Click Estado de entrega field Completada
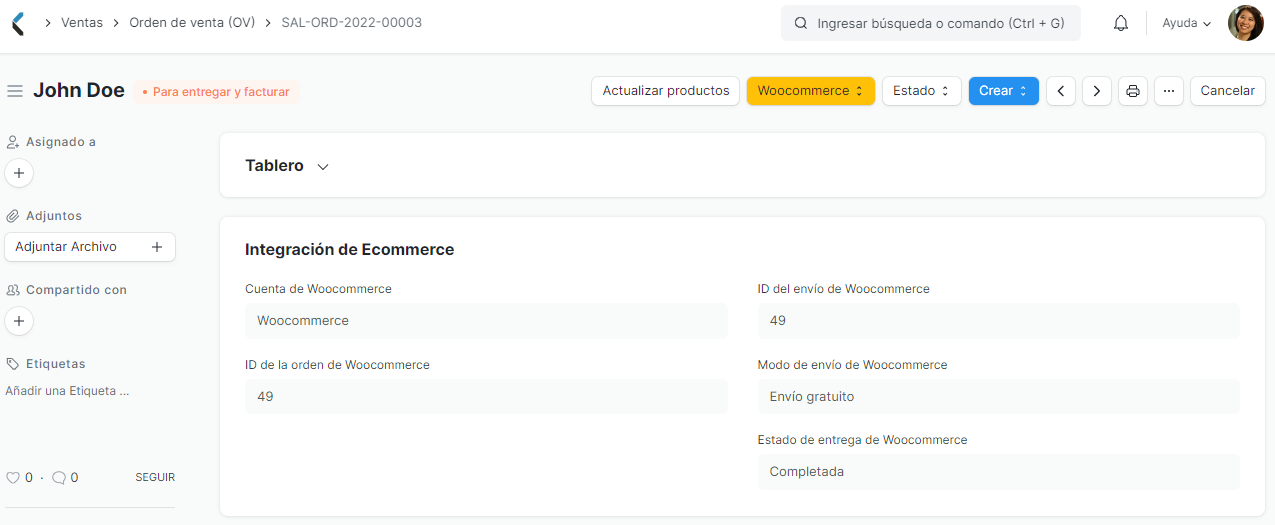 point(999,472)
